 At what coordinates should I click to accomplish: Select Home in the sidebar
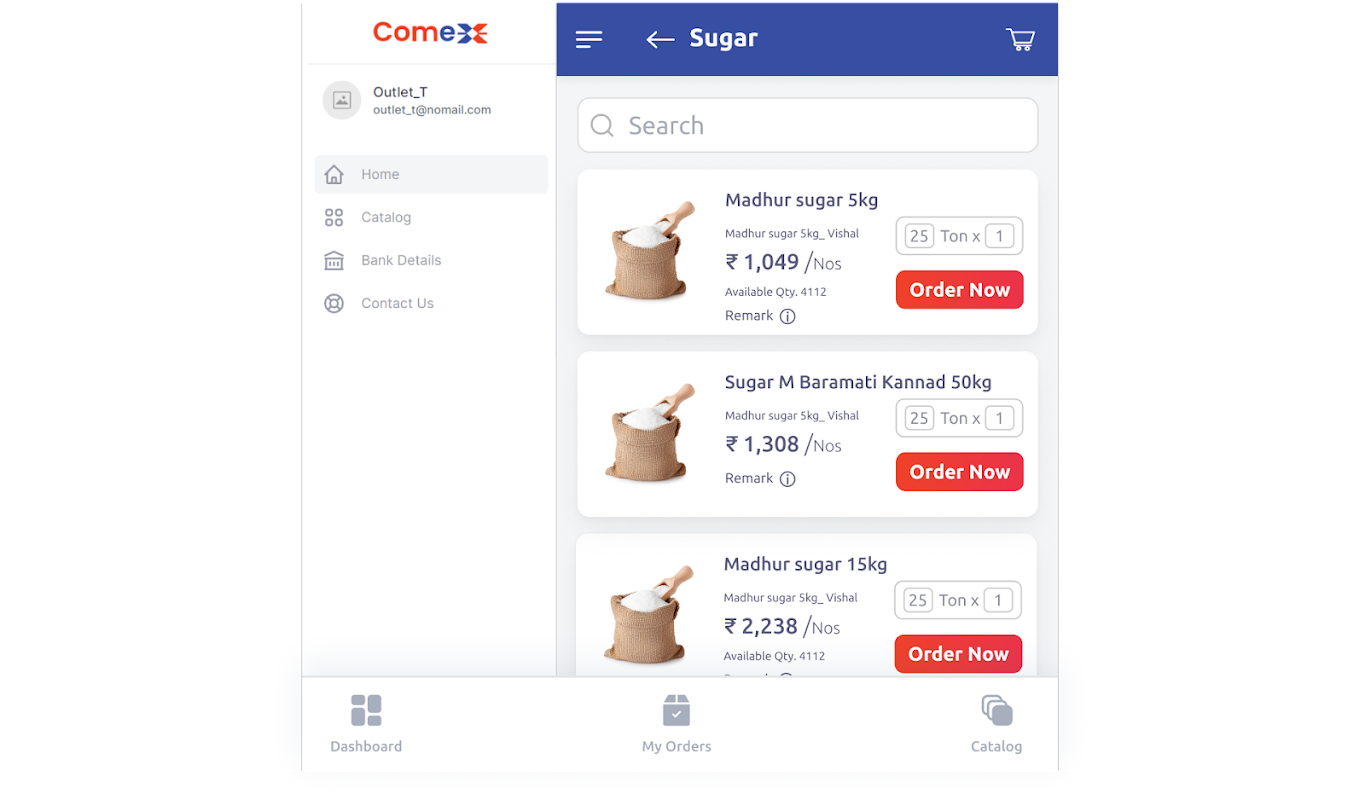(x=431, y=174)
